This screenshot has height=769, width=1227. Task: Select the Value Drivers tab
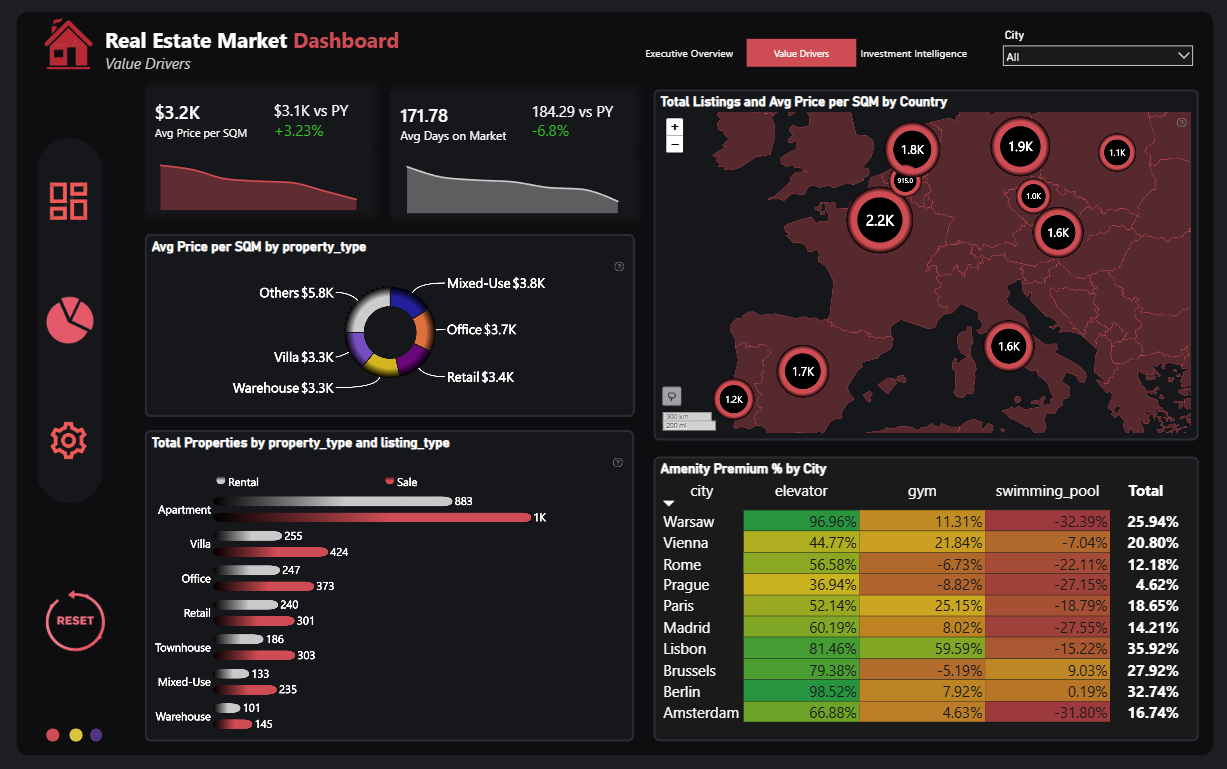click(801, 53)
